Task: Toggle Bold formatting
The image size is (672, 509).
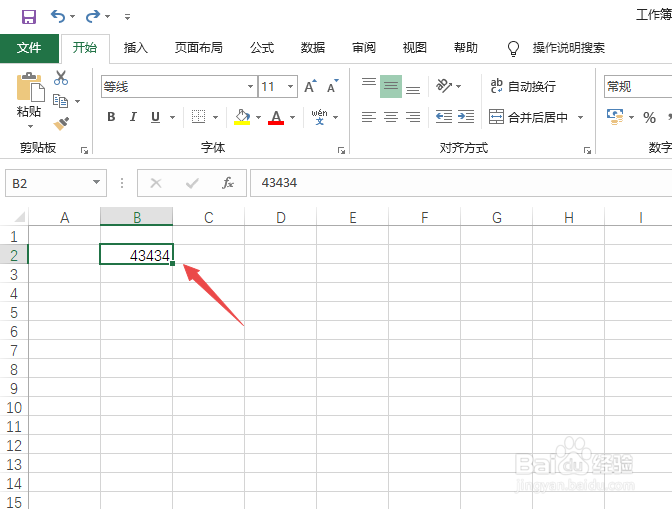Action: (111, 117)
